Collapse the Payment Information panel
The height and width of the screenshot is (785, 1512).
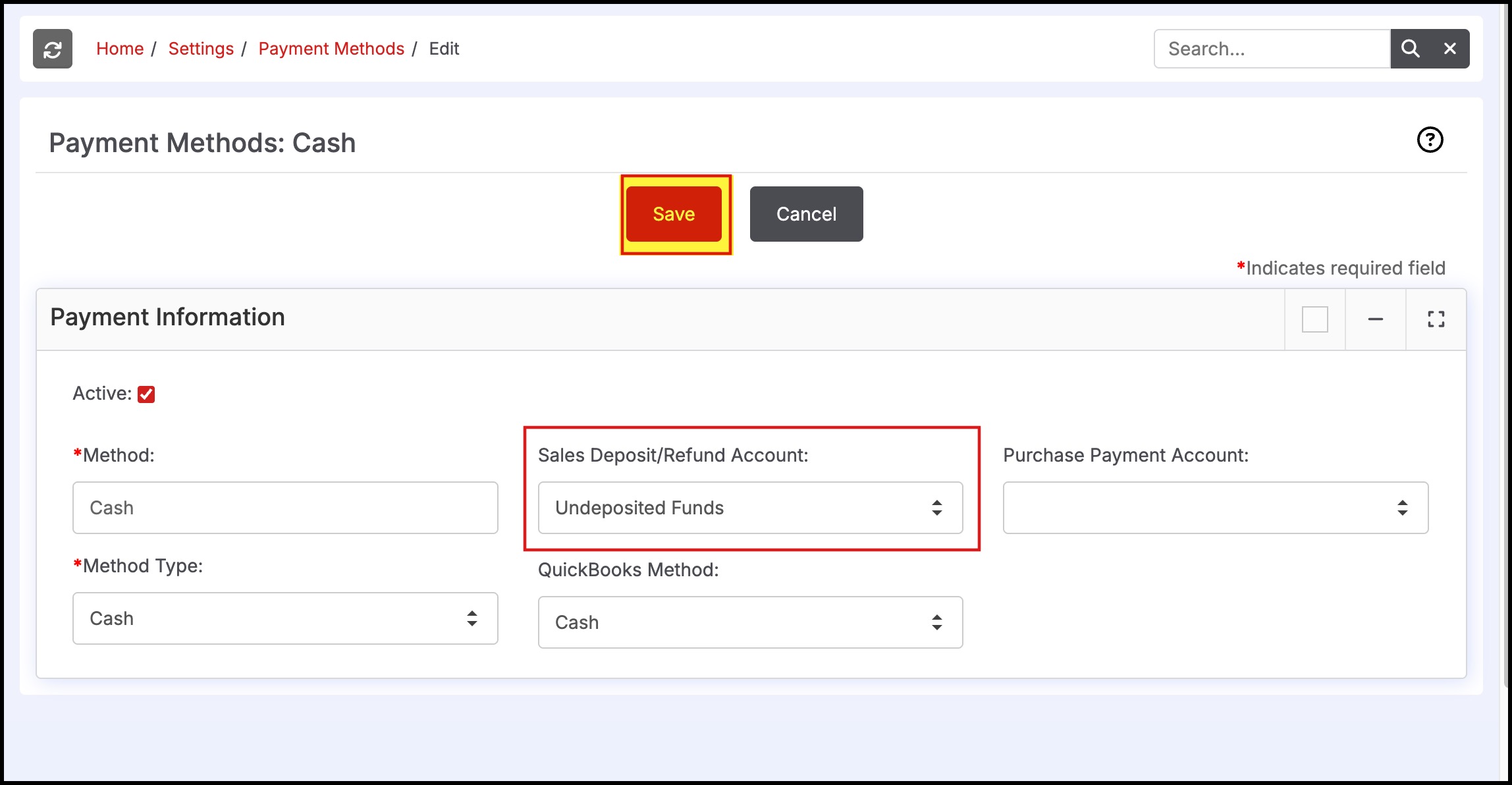click(x=1376, y=319)
